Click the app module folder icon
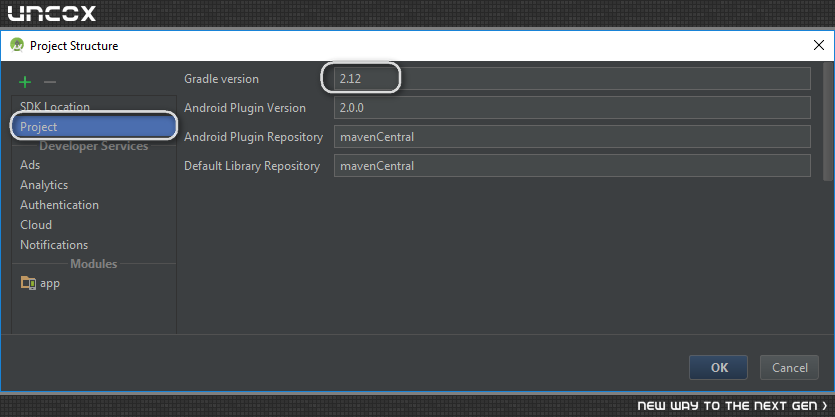The width and height of the screenshot is (835, 417). click(x=28, y=283)
